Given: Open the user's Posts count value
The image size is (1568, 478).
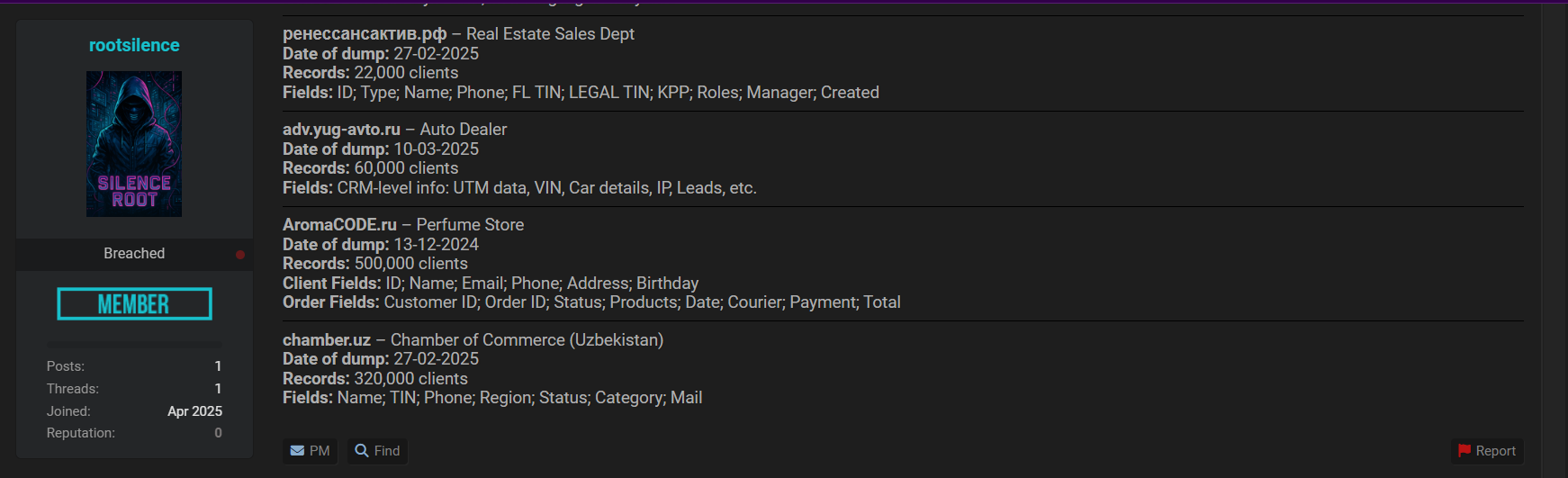Looking at the screenshot, I should pyautogui.click(x=218, y=366).
